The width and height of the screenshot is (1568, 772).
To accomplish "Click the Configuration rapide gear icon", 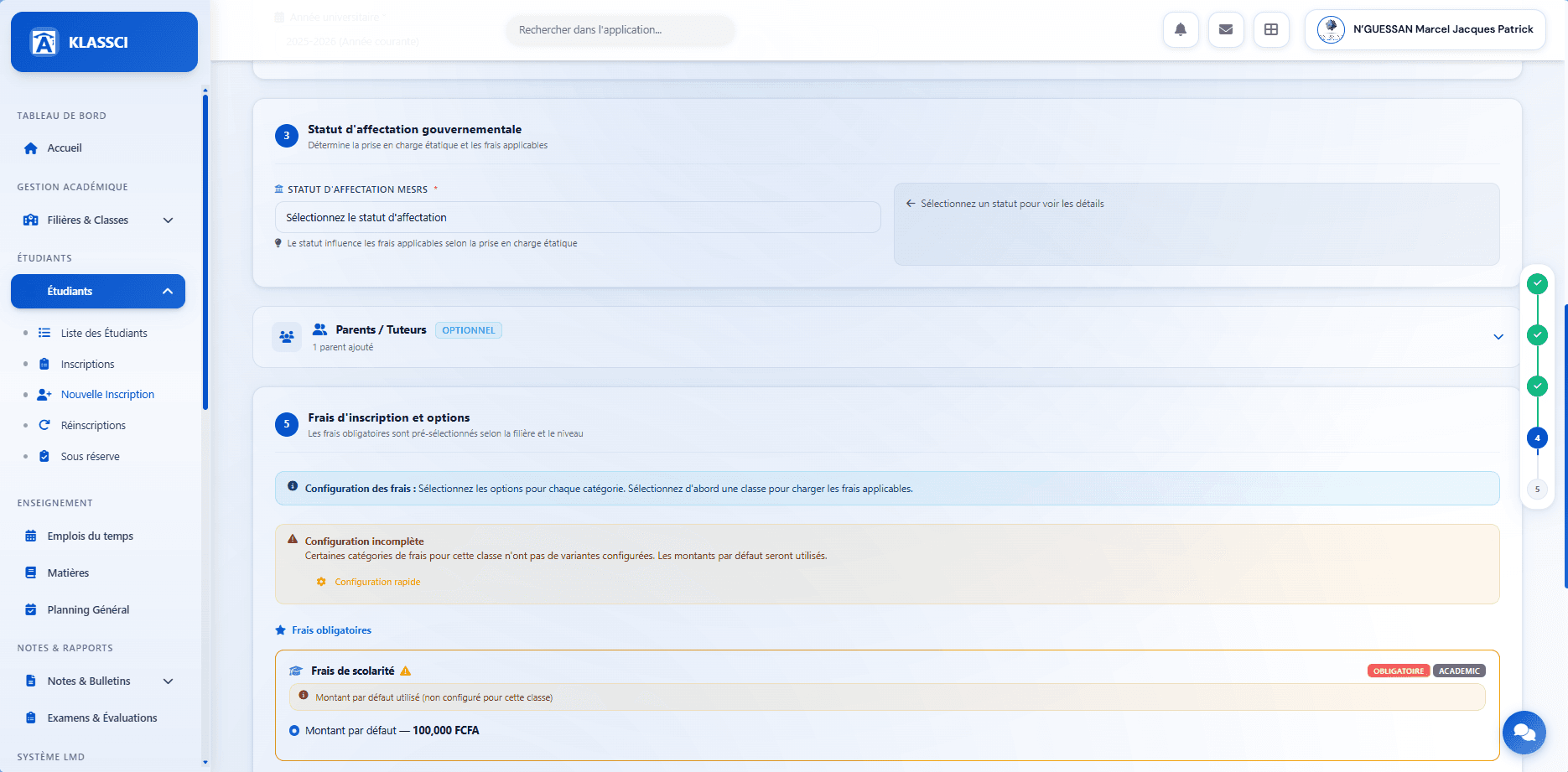I will pyautogui.click(x=321, y=582).
